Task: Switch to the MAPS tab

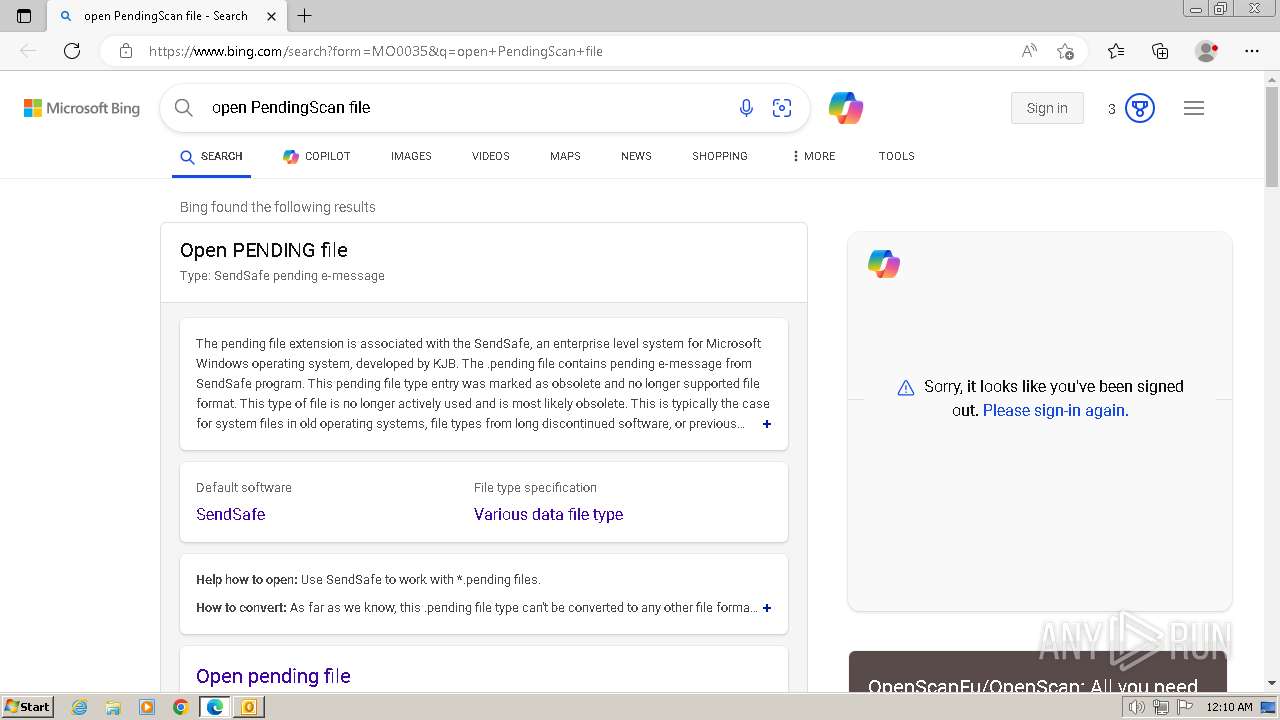Action: (565, 156)
